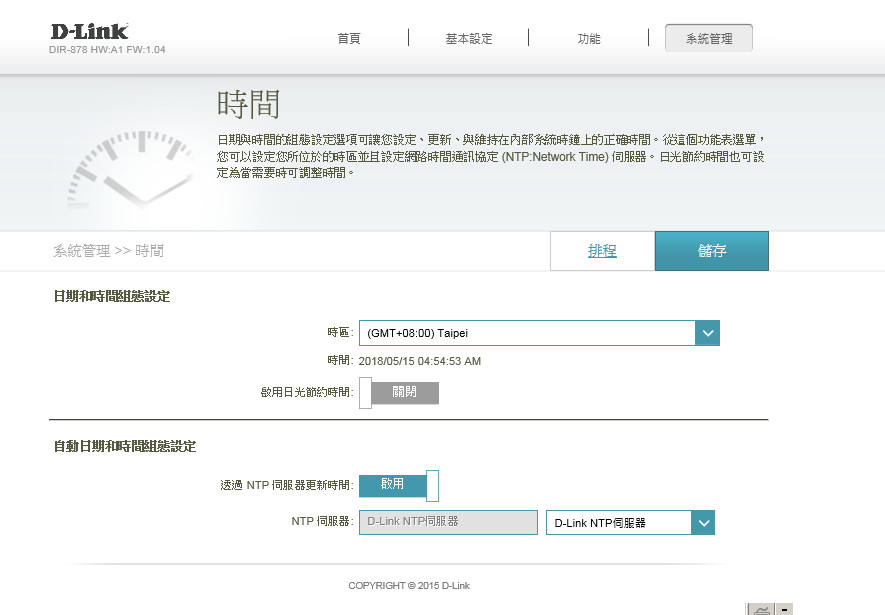Screen dimensions: 885x615
Task: Disable 透過 NTP 伺服器更新時間 switch
Action: [399, 485]
